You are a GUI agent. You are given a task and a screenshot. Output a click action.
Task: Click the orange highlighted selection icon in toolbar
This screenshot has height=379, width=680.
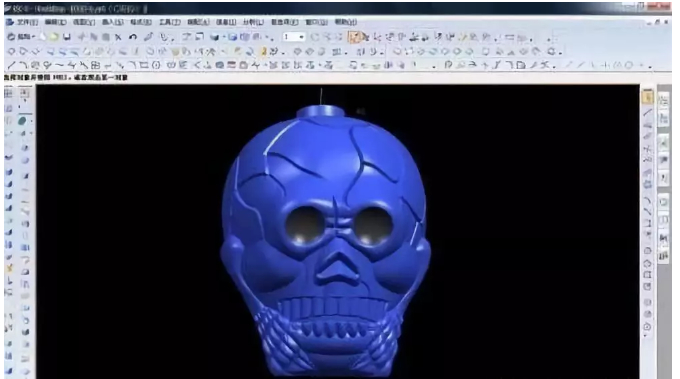coord(355,37)
